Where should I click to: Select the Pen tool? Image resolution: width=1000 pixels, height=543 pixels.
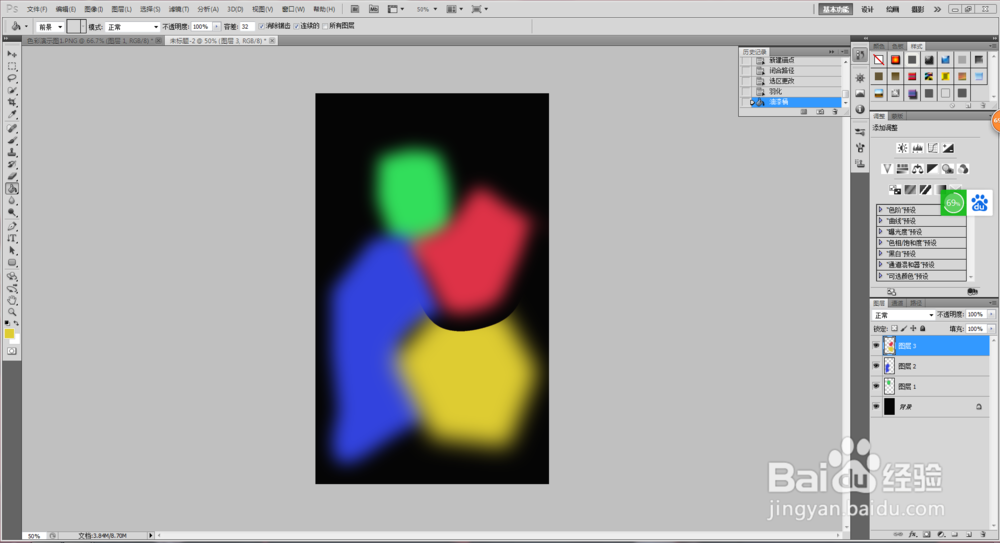[11, 227]
